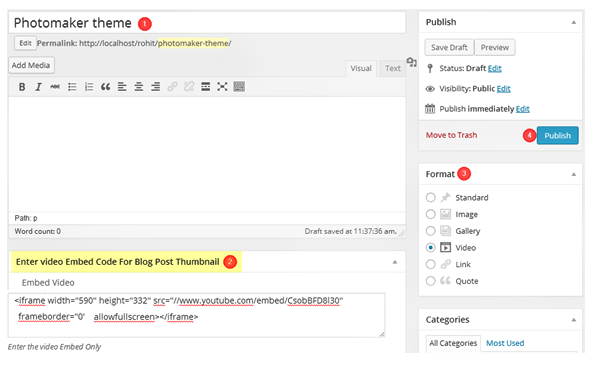Click the 'Word count: 0' text
Viewport: 595px width, 368px height.
tap(38, 231)
